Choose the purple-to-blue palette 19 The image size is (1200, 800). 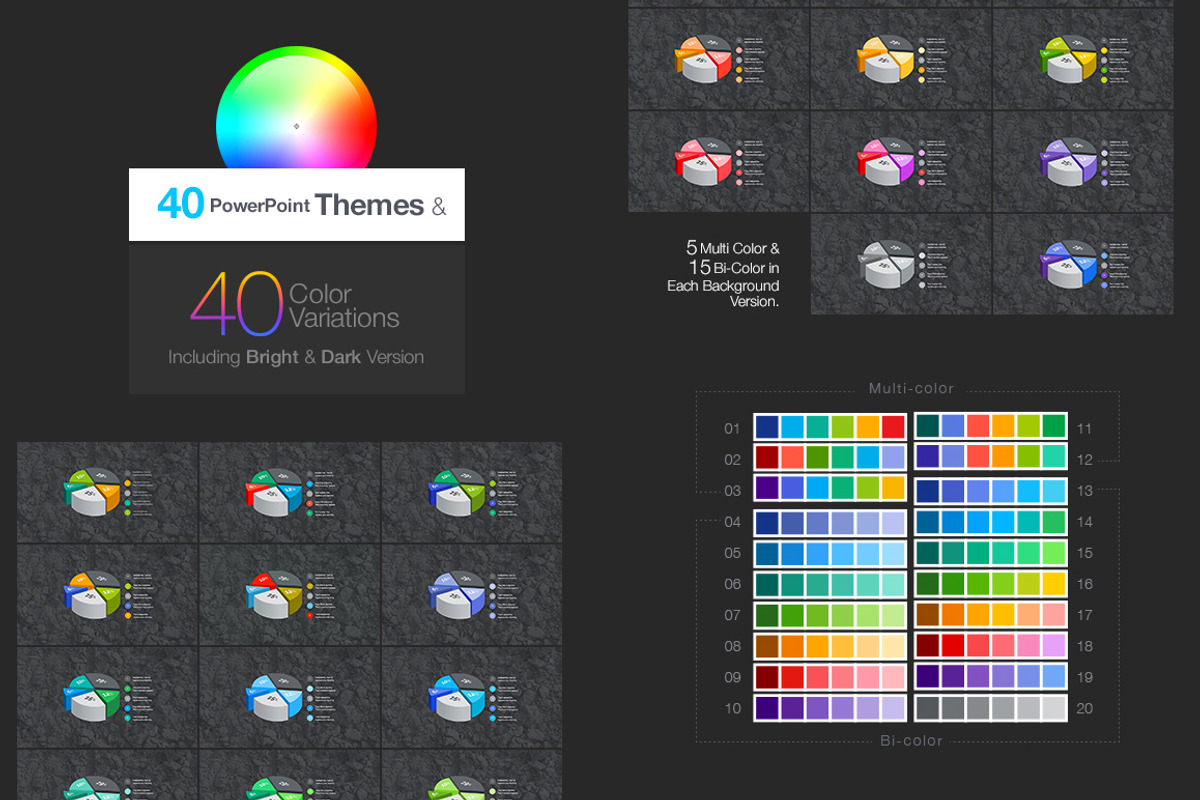991,677
